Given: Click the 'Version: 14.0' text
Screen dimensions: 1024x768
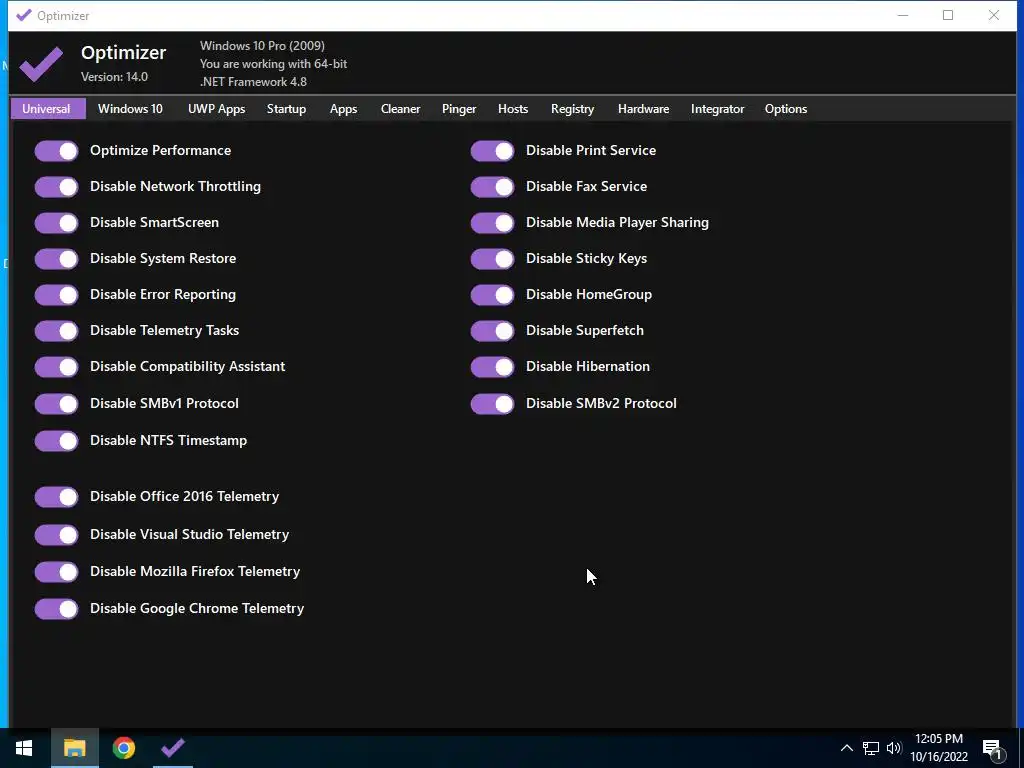Looking at the screenshot, I should (x=114, y=77).
